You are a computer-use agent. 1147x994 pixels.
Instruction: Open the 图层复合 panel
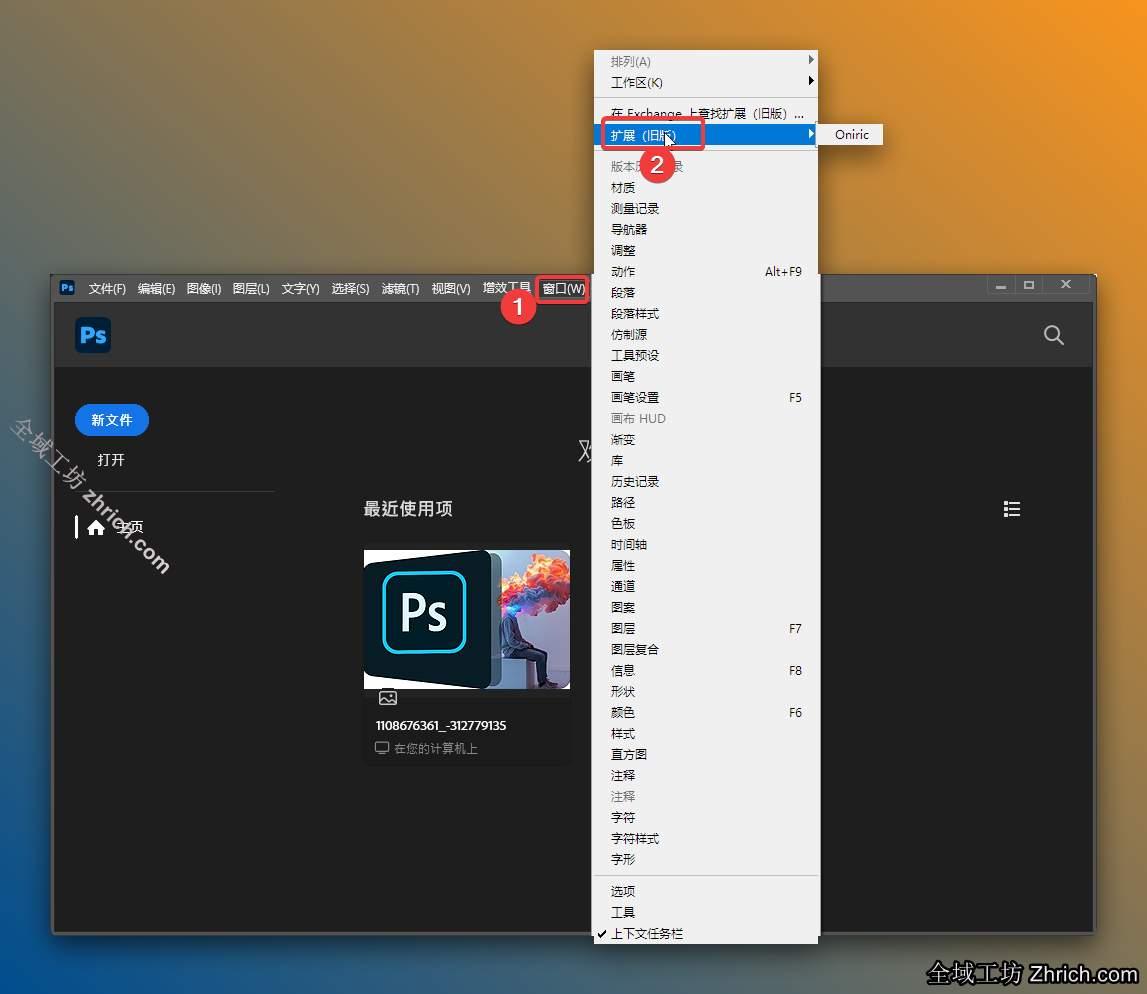tap(706, 650)
